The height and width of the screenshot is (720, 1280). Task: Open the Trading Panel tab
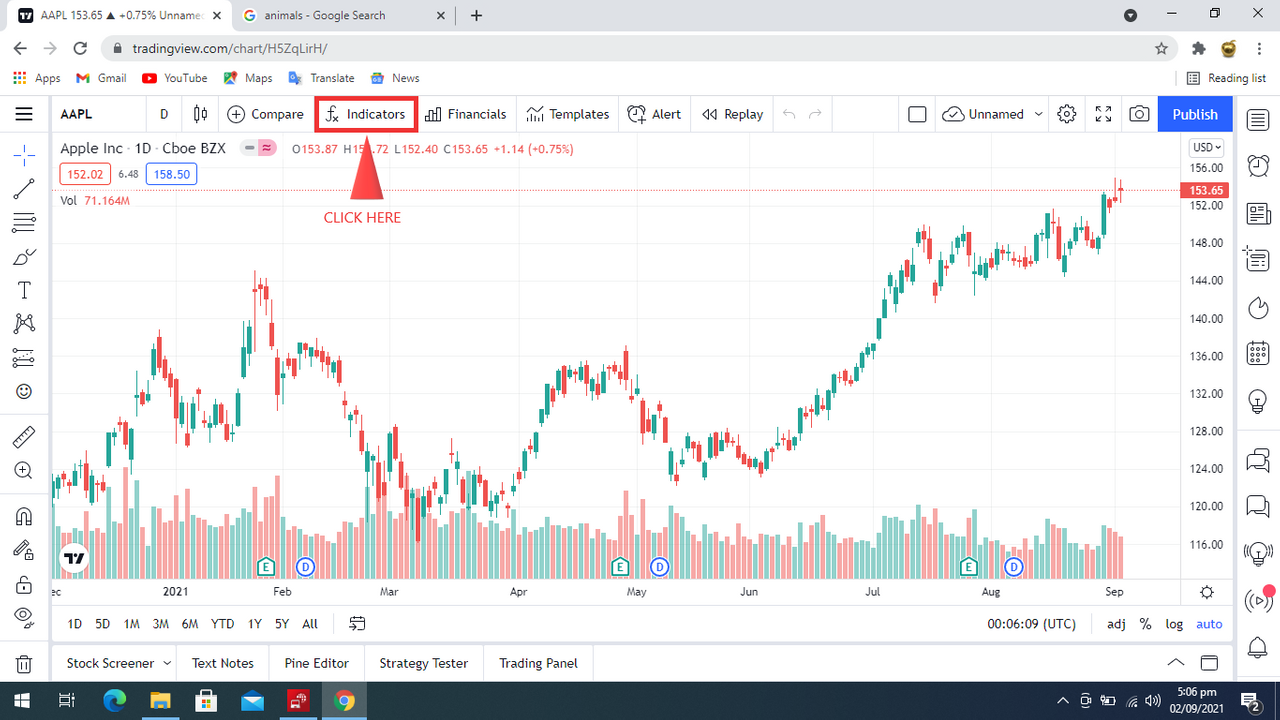coord(539,663)
